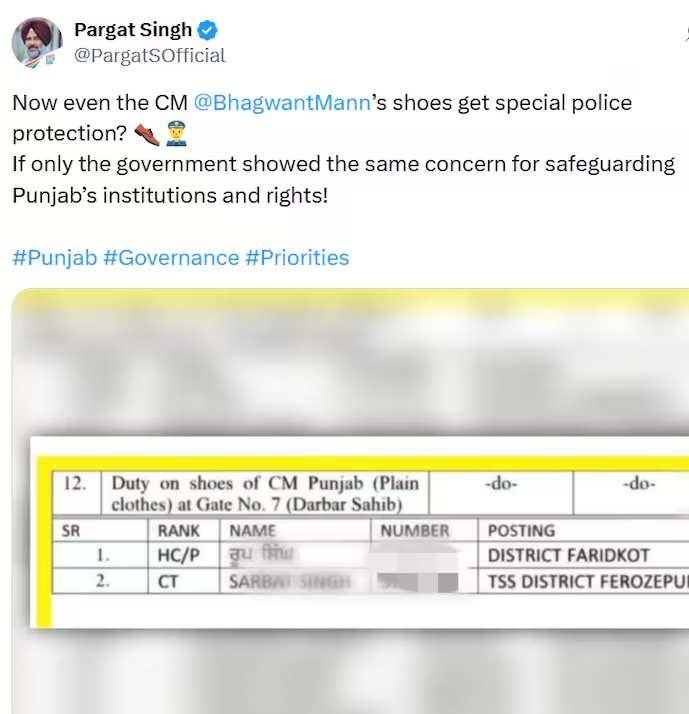Screen dimensions: 689x714
Task: Select the #Priorities hashtag
Action: pos(297,258)
